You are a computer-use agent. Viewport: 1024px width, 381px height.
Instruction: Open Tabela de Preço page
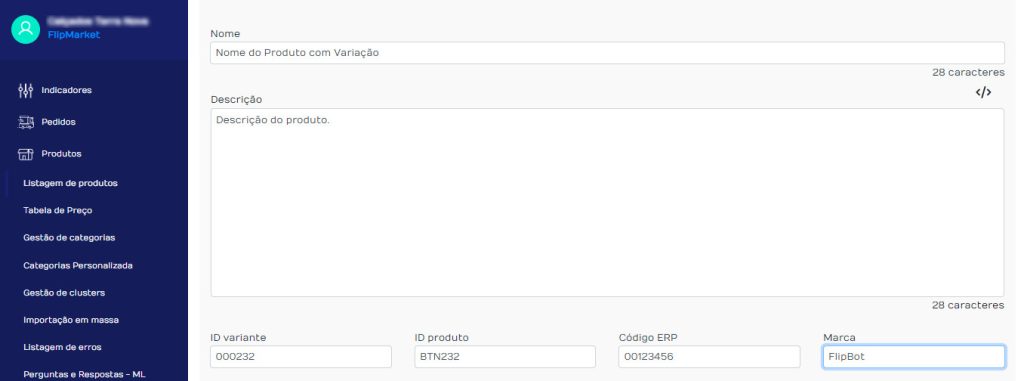pyautogui.click(x=57, y=210)
